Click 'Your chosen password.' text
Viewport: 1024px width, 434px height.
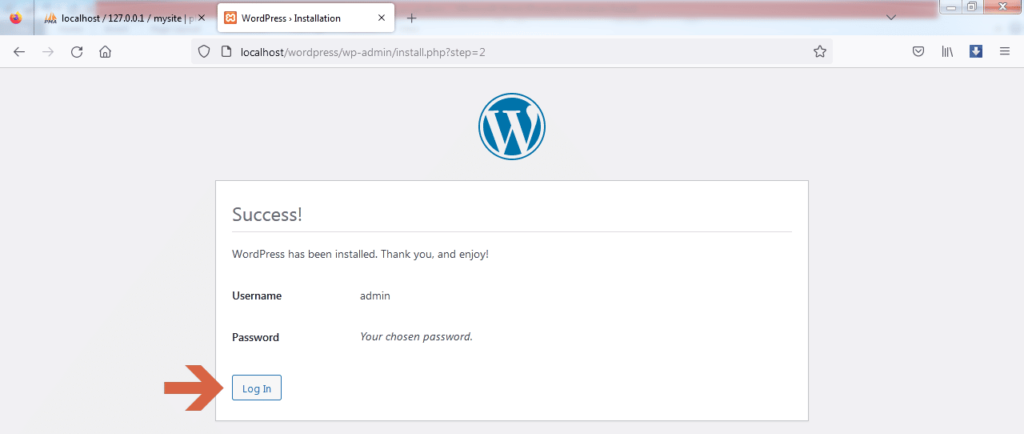click(x=416, y=337)
